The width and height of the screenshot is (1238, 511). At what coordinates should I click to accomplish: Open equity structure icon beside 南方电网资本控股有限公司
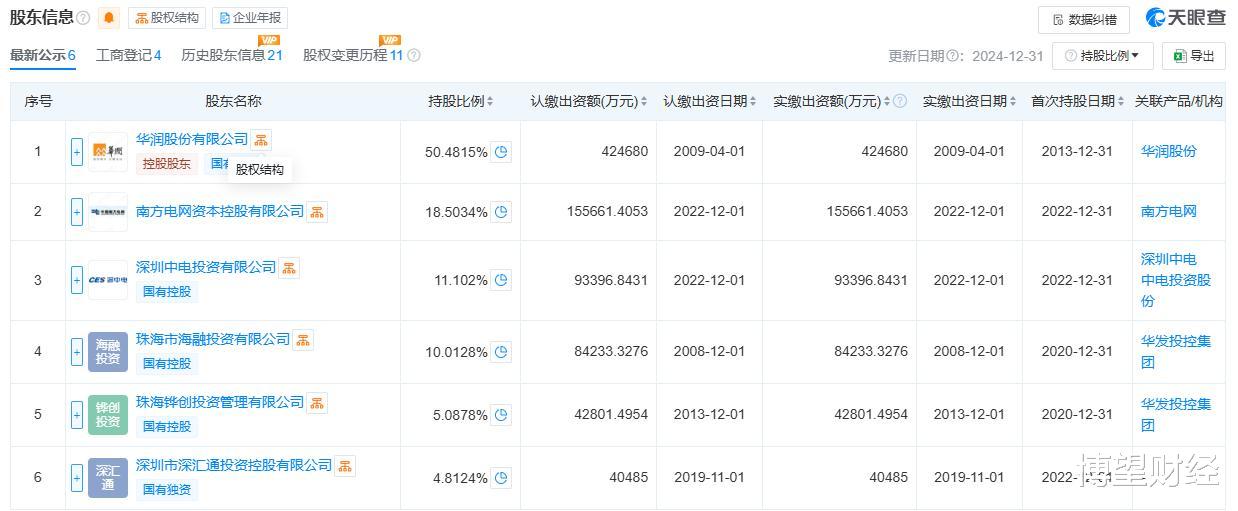click(317, 212)
